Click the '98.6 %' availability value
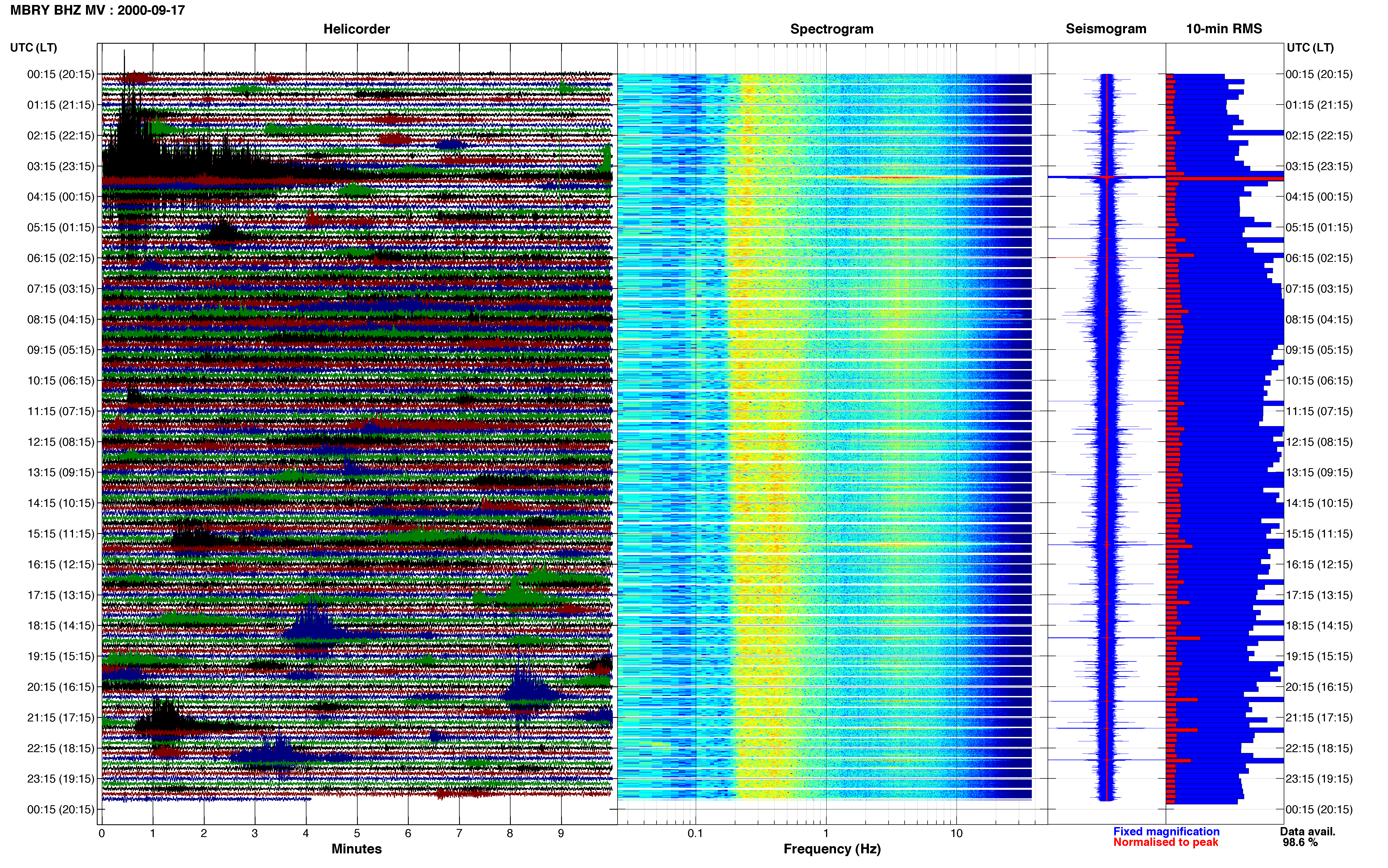 pos(1300,842)
